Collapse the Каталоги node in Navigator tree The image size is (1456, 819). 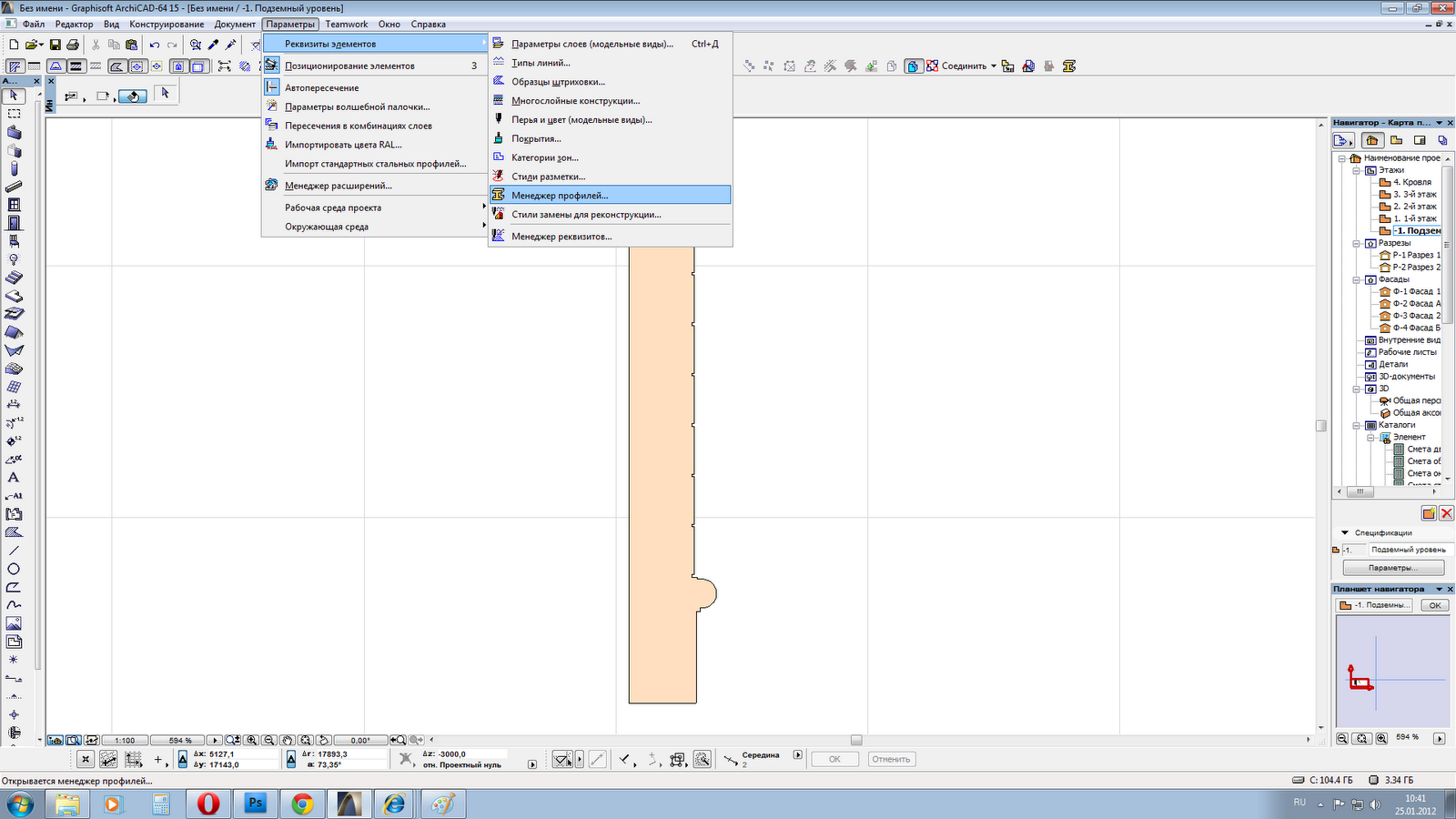click(1356, 425)
